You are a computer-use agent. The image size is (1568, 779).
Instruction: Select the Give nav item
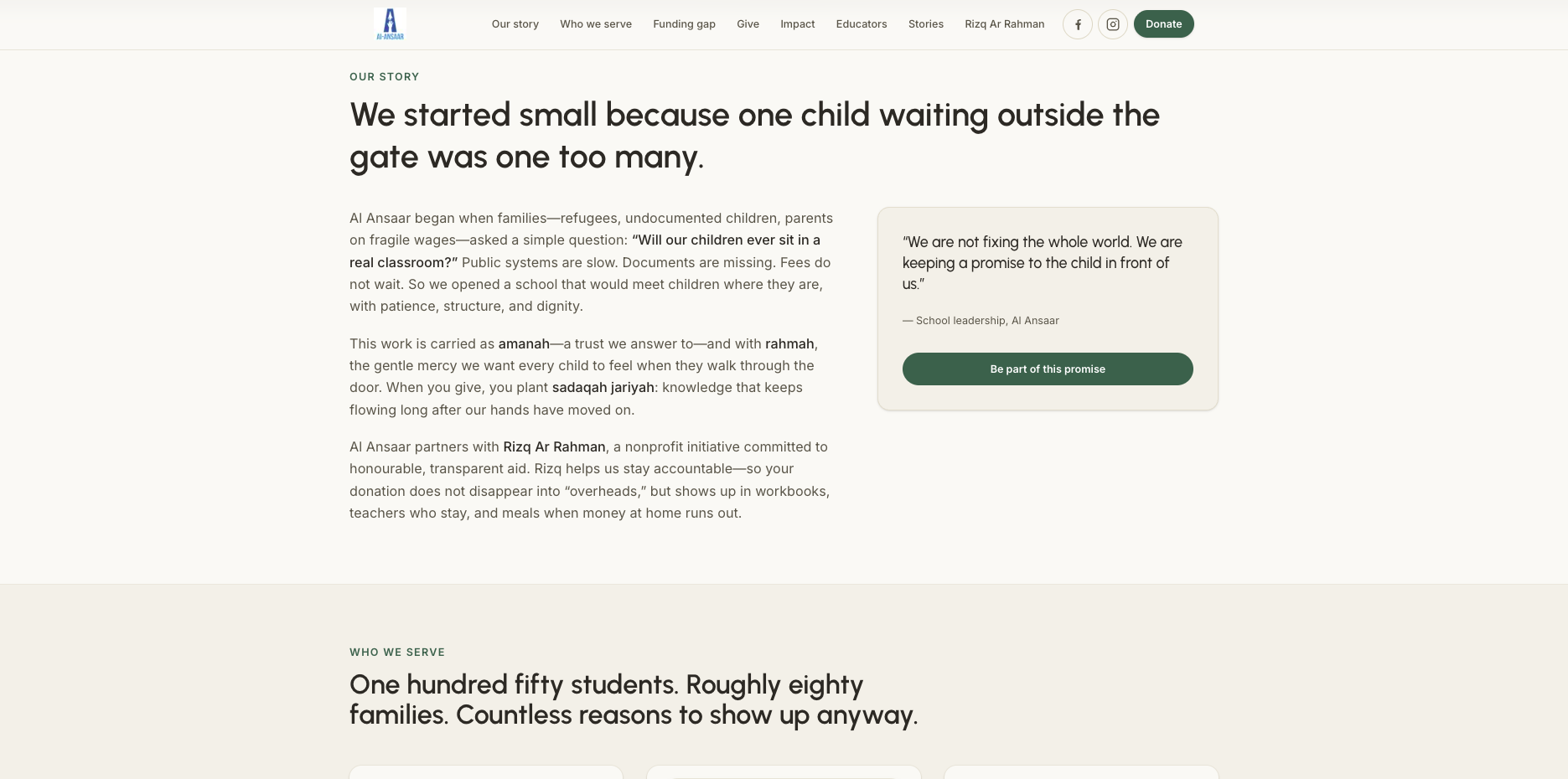pyautogui.click(x=748, y=24)
